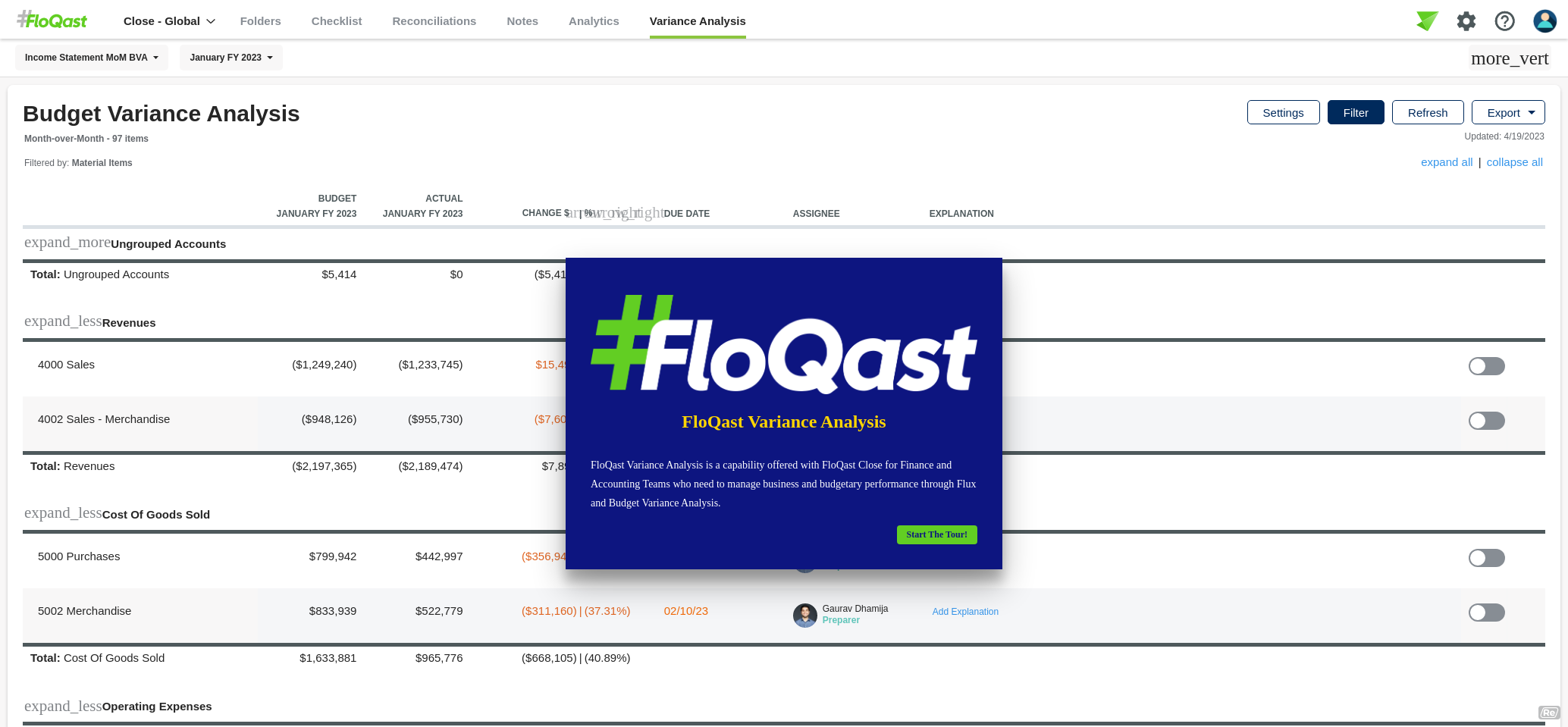
Task: Open the Income Statement MoM BVA dropdown
Action: click(x=91, y=57)
